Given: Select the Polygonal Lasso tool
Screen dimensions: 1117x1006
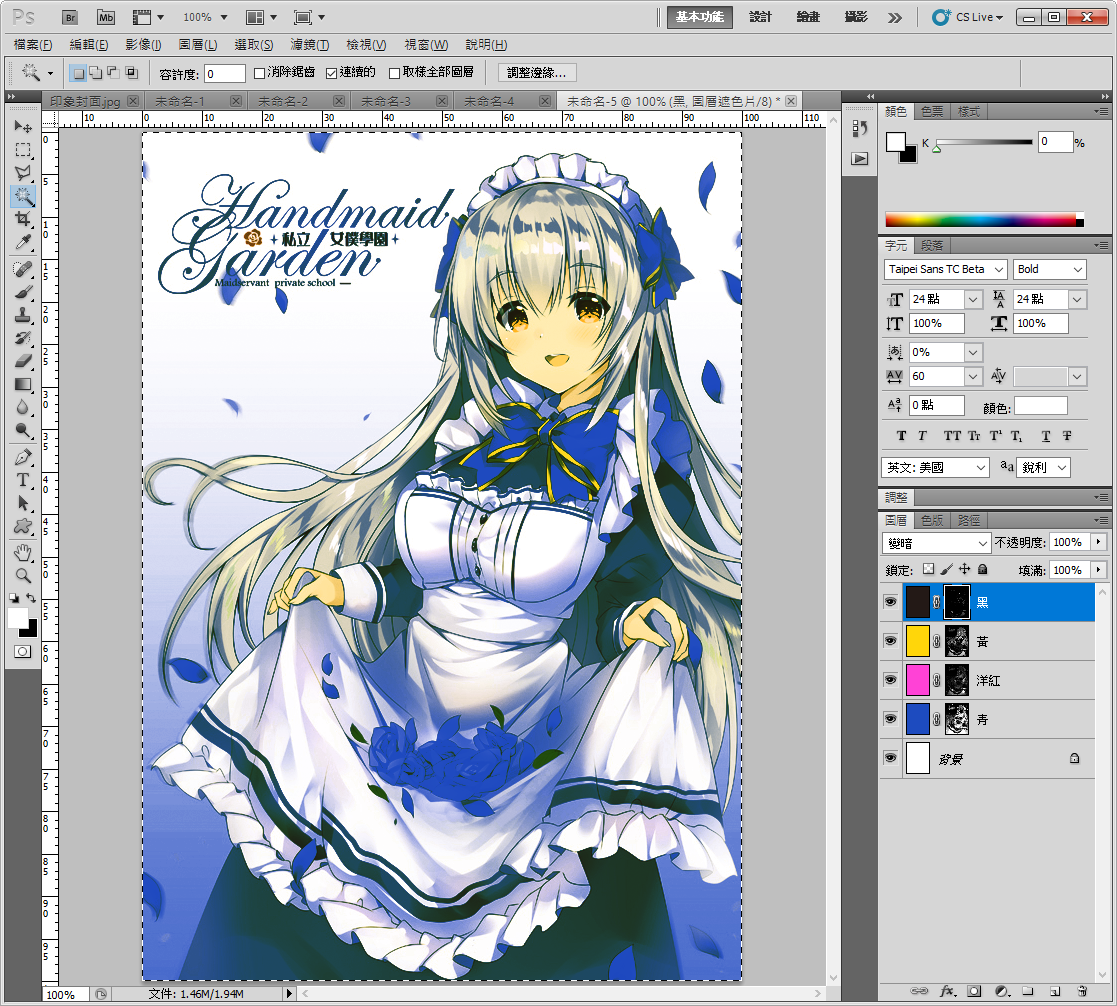Looking at the screenshot, I should tap(23, 172).
